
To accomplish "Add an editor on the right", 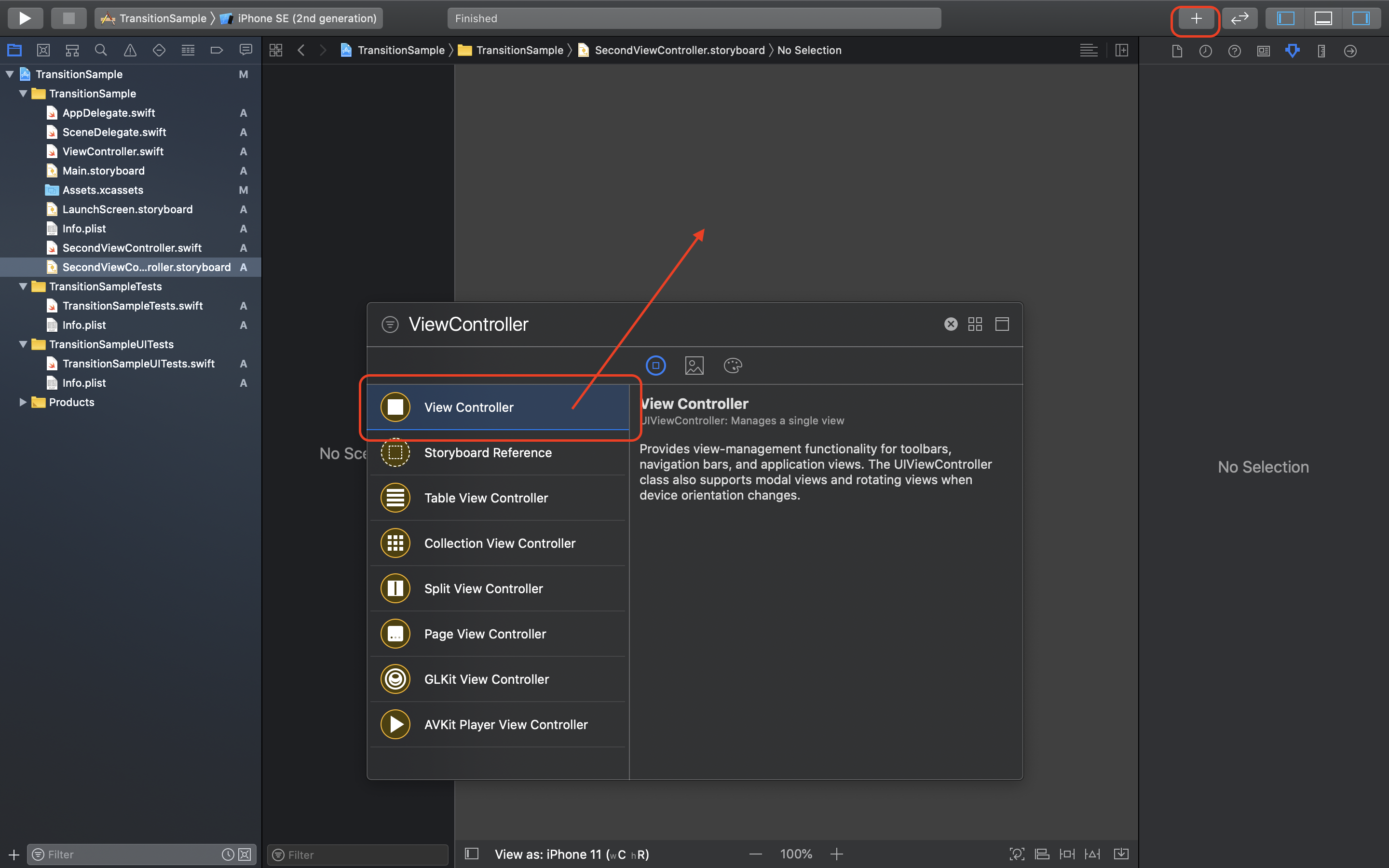I will click(x=1121, y=51).
